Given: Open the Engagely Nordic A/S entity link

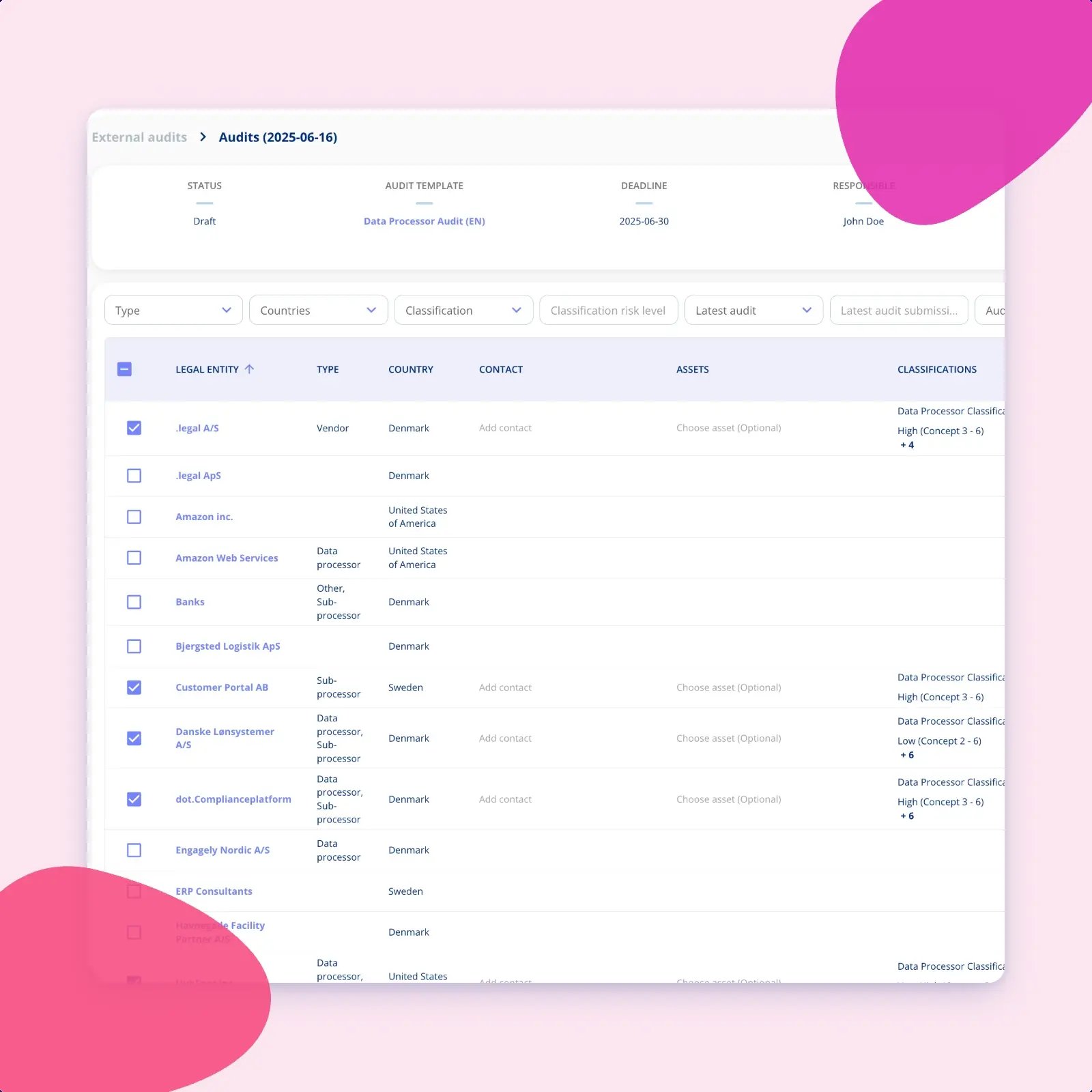Looking at the screenshot, I should pos(222,850).
